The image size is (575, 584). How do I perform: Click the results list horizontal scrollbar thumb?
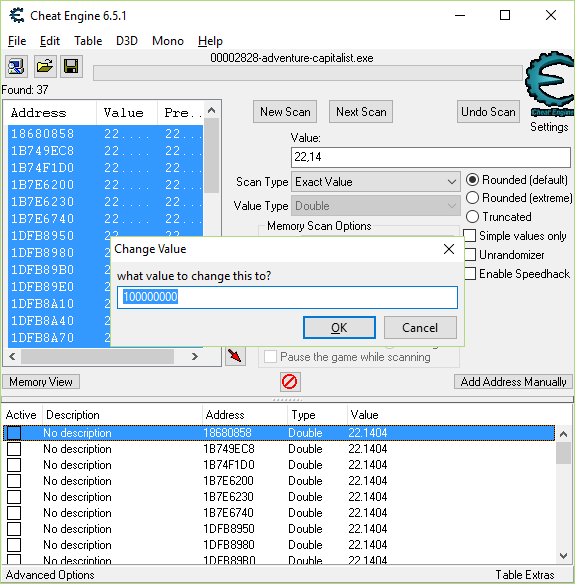pos(98,356)
